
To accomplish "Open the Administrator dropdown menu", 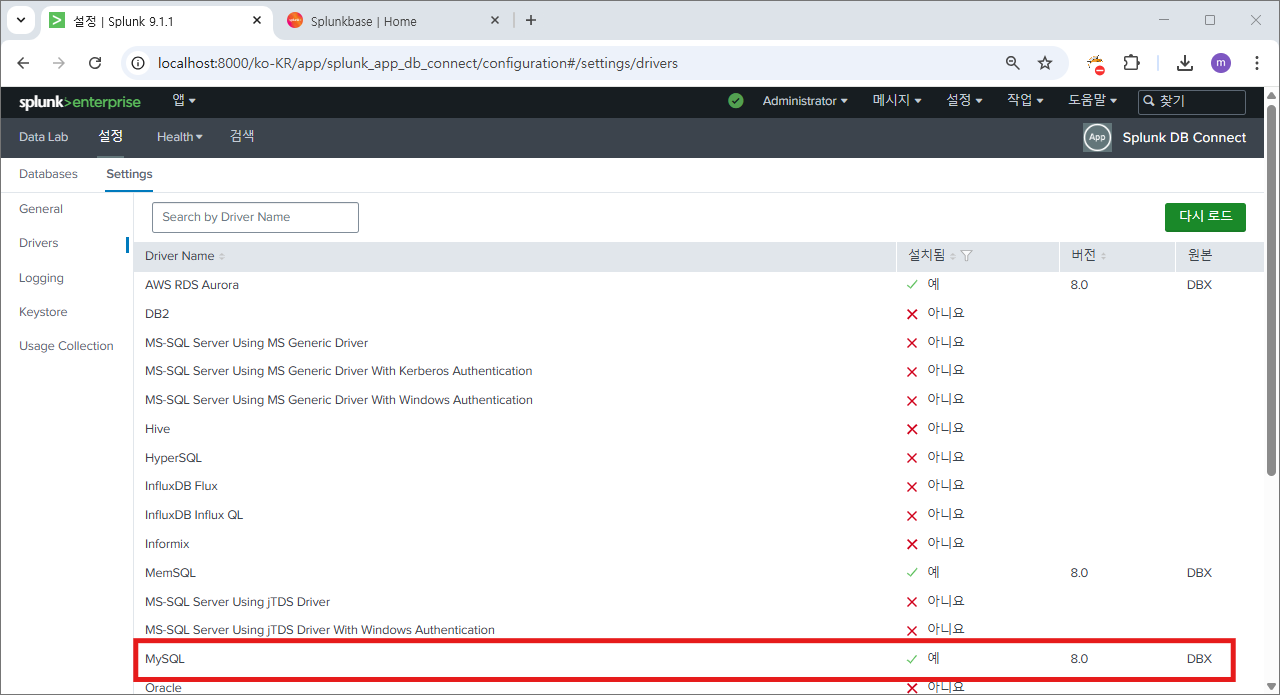I will (x=805, y=101).
